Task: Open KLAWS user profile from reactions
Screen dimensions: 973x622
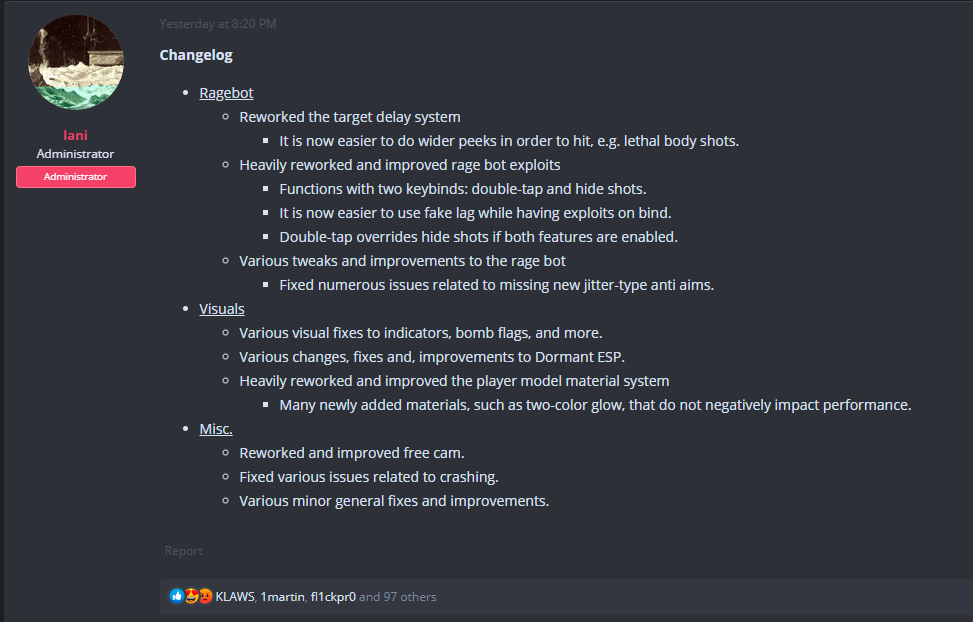Action: point(234,597)
